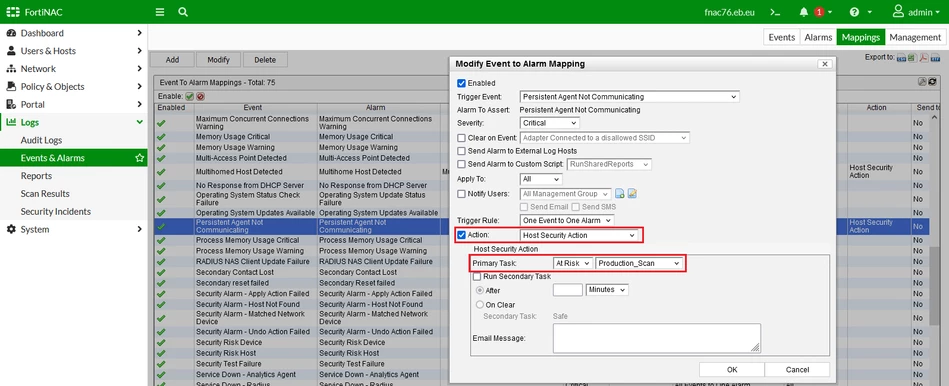This screenshot has width=949, height=386.
Task: Click the Dashboard gauge icon in sidebar
Action: 11,33
